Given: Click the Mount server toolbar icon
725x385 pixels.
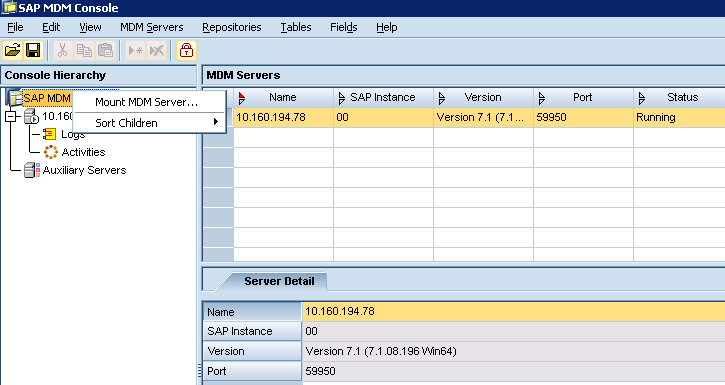Looking at the screenshot, I should (x=135, y=50).
